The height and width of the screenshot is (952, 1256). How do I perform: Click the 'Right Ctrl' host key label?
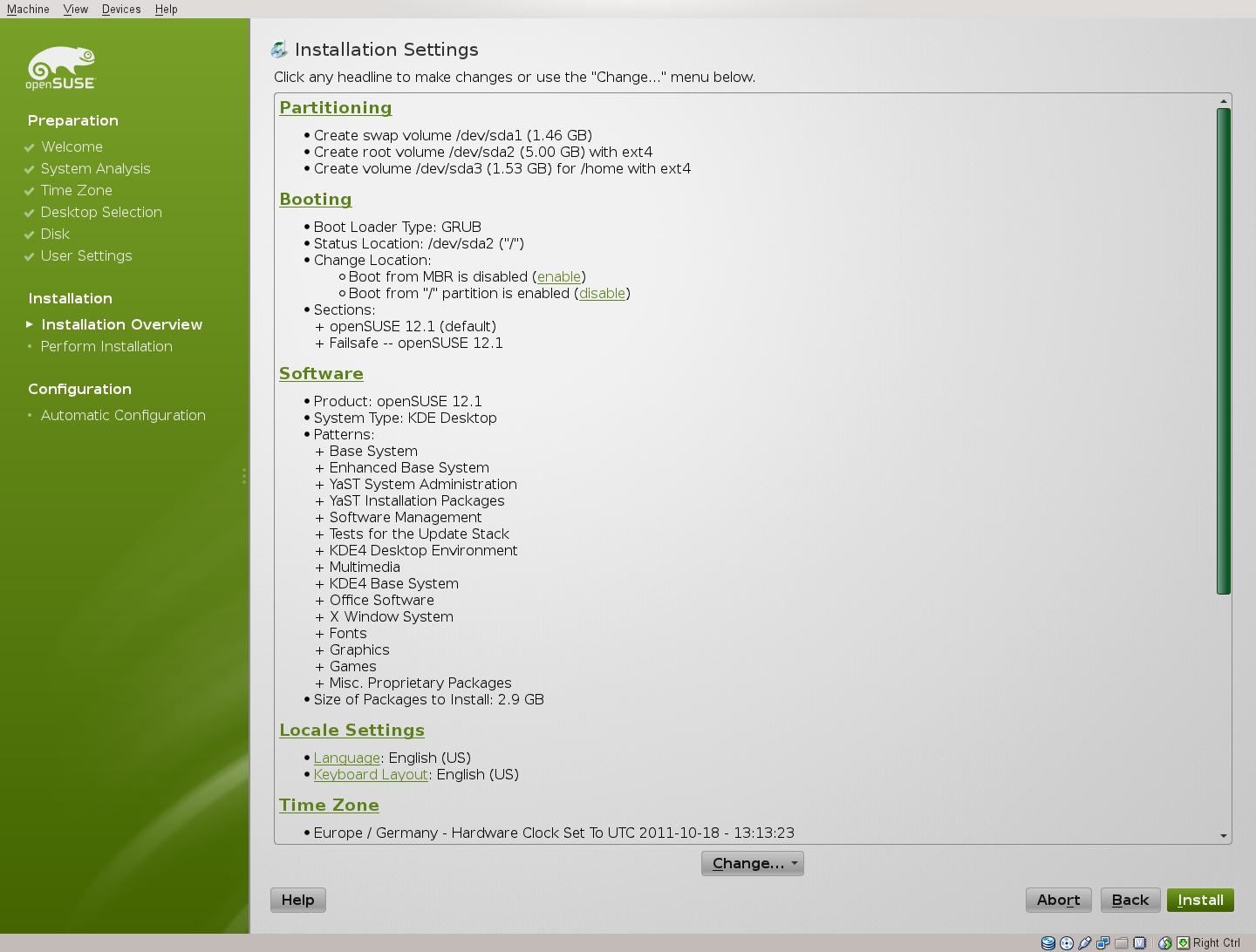point(1216,942)
